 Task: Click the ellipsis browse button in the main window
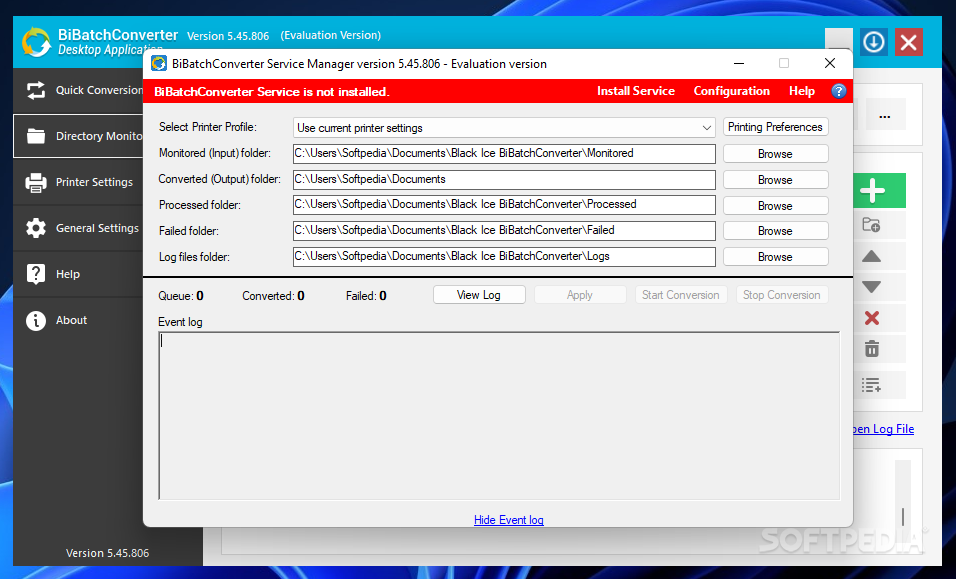click(885, 115)
